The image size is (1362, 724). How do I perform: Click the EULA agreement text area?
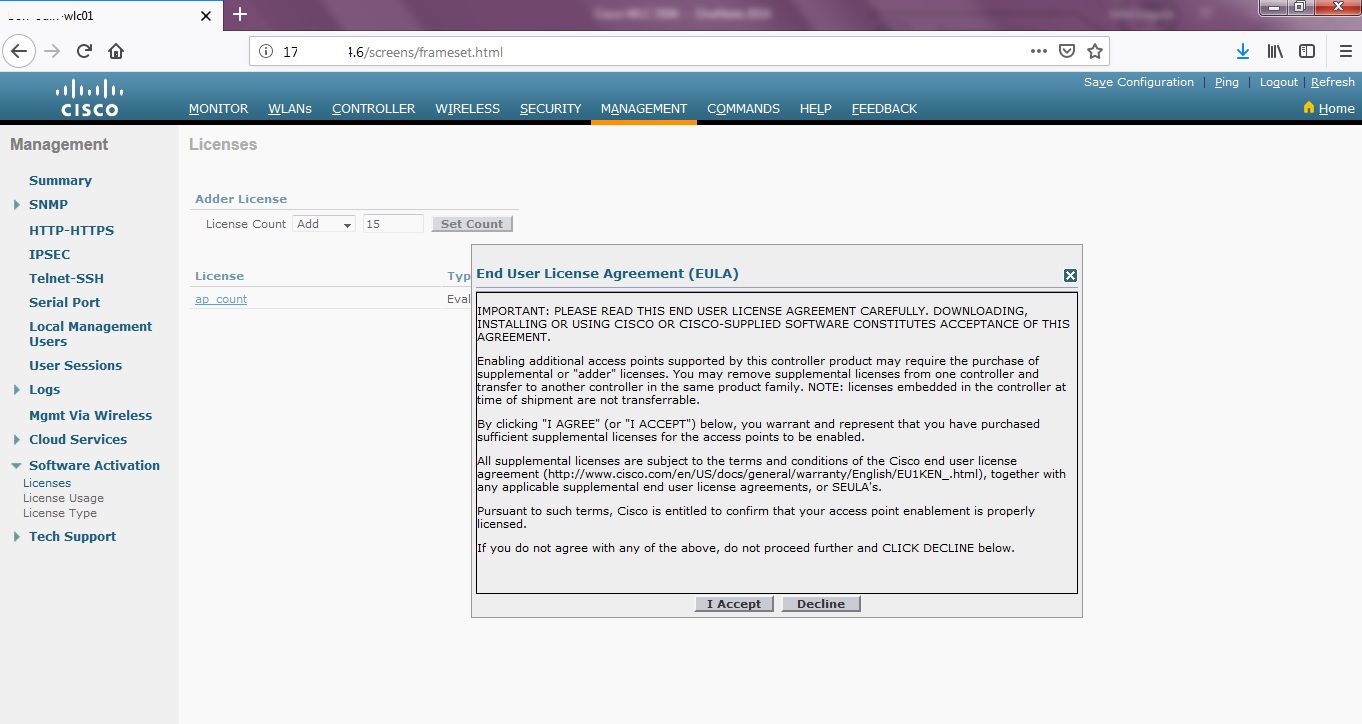(777, 443)
